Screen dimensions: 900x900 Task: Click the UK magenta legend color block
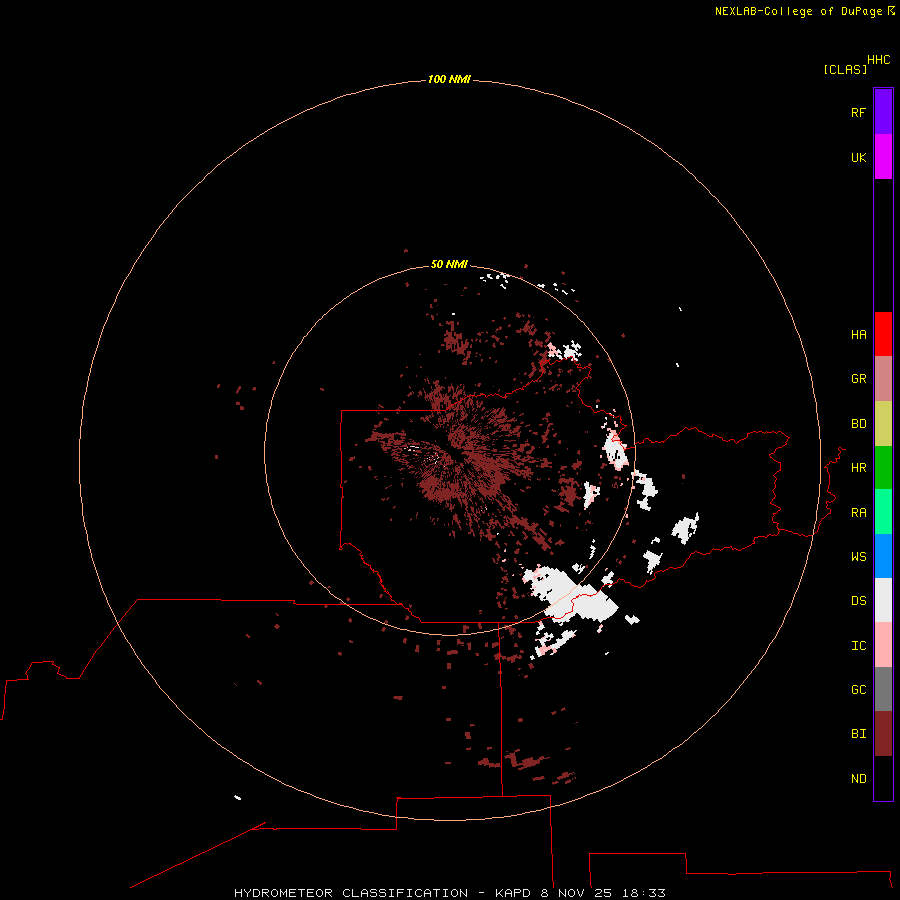(883, 157)
